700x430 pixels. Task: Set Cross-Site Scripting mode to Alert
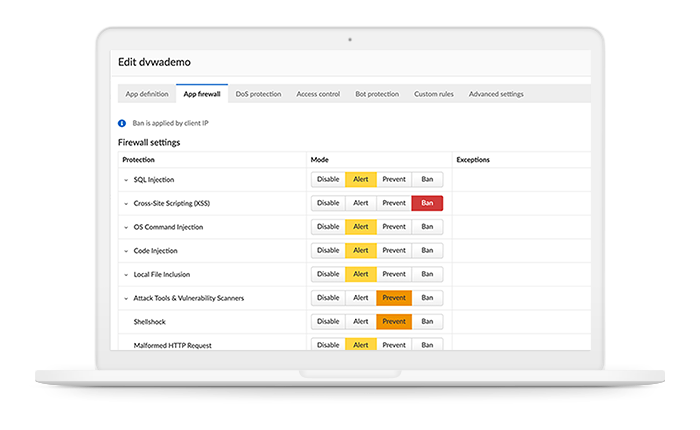coord(361,203)
